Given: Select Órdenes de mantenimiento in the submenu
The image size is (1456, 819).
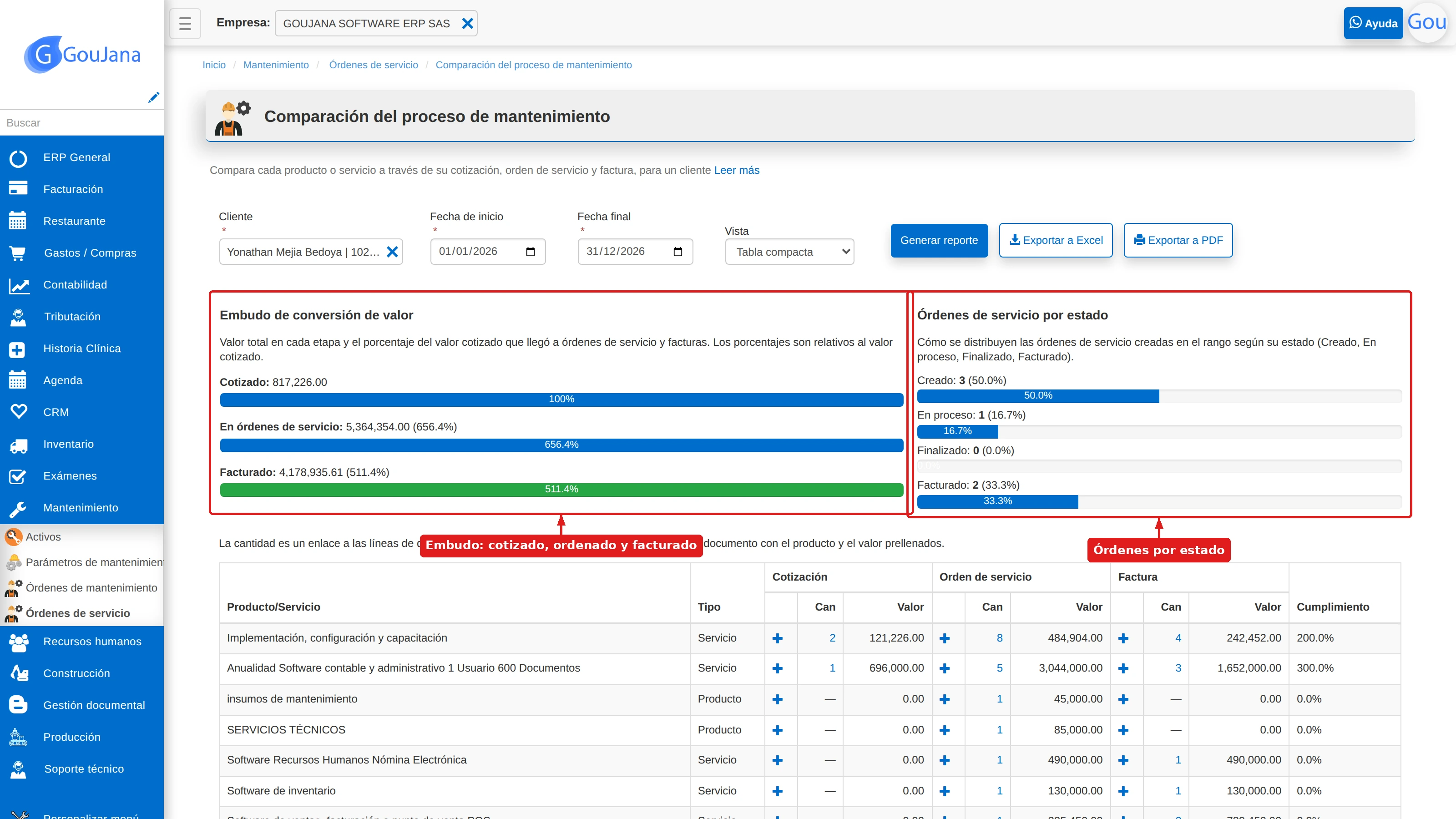Looking at the screenshot, I should 91,587.
